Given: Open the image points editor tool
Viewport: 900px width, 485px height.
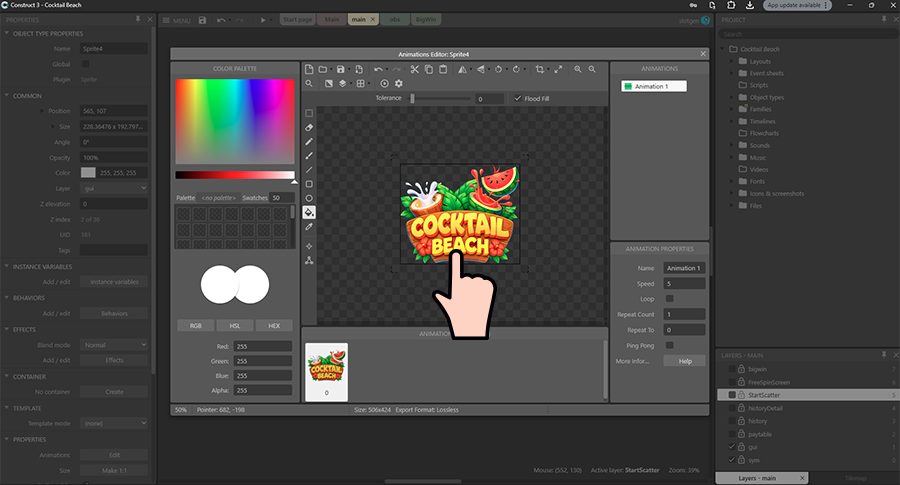Looking at the screenshot, I should click(x=309, y=246).
